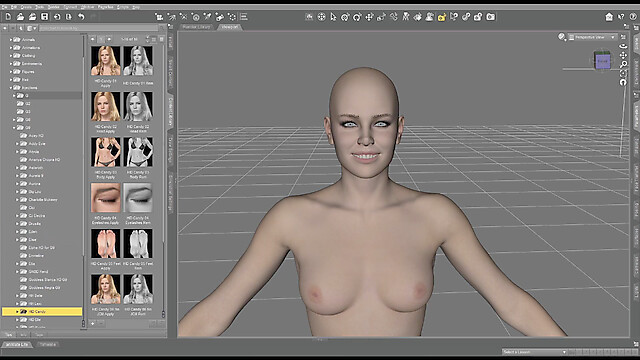Expand the Figures folder

tap(11, 72)
